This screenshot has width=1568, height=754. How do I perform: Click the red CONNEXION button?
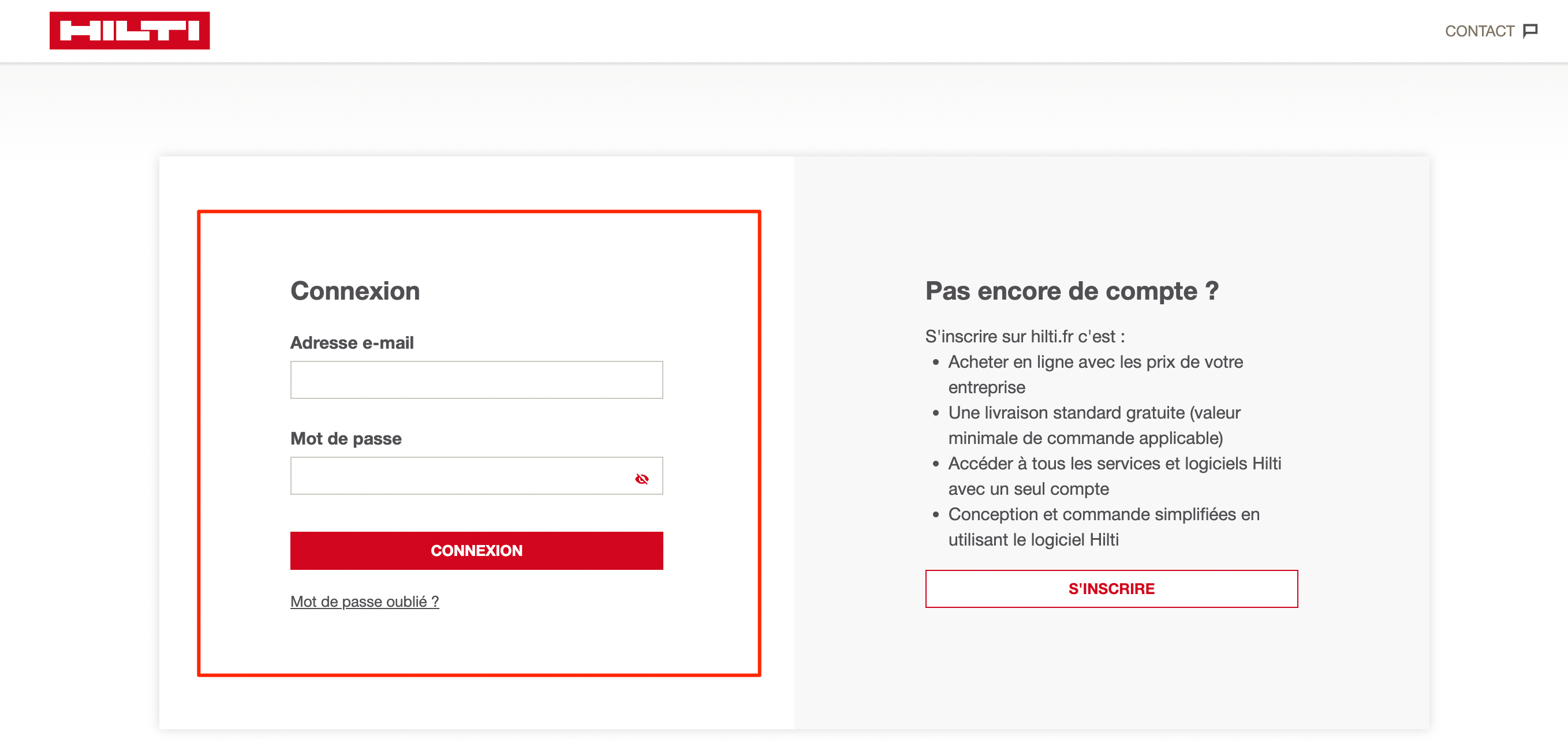477,551
